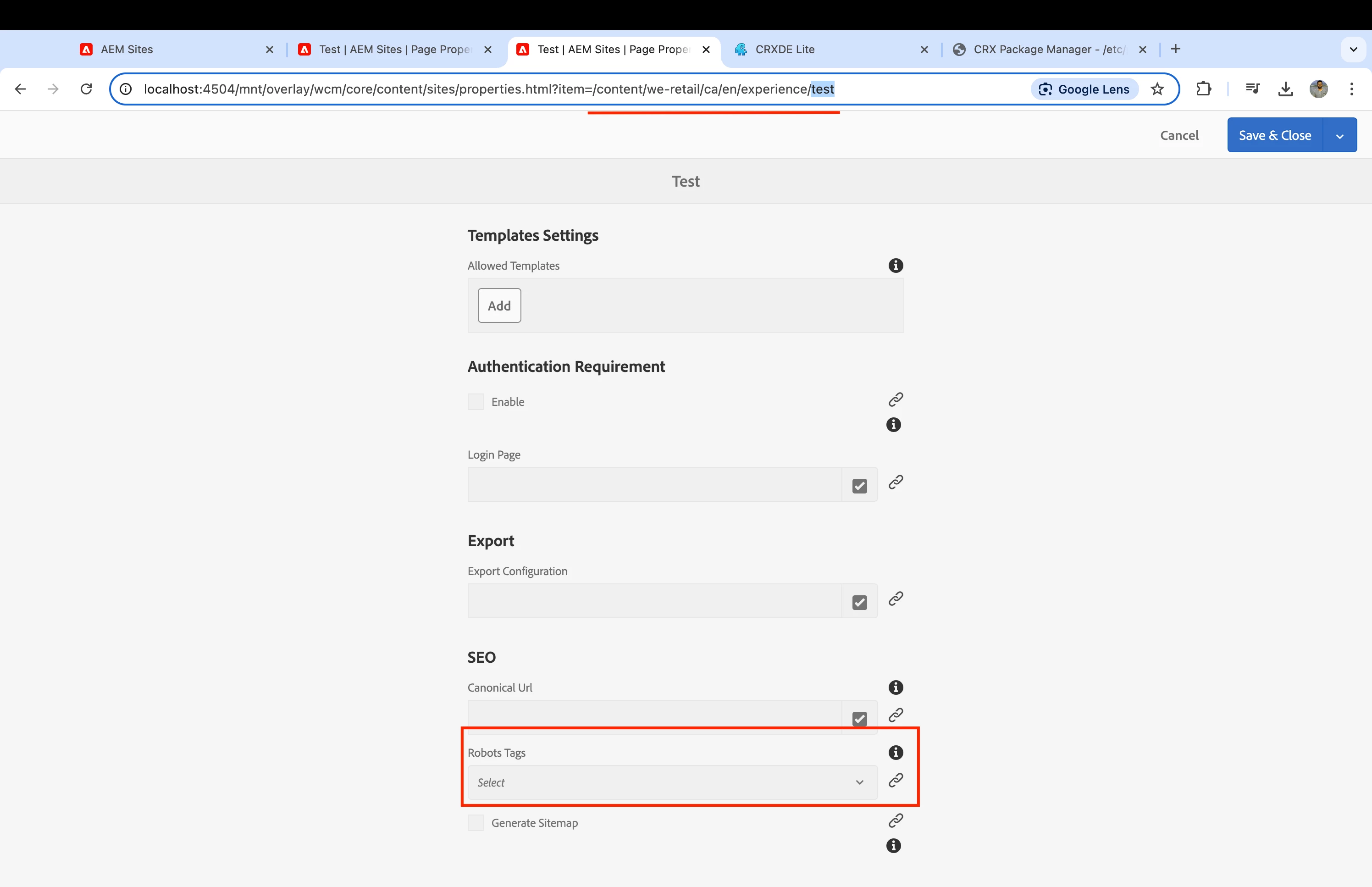The height and width of the screenshot is (887, 1372).
Task: Click the Canonical Url info icon
Action: pyautogui.click(x=895, y=687)
